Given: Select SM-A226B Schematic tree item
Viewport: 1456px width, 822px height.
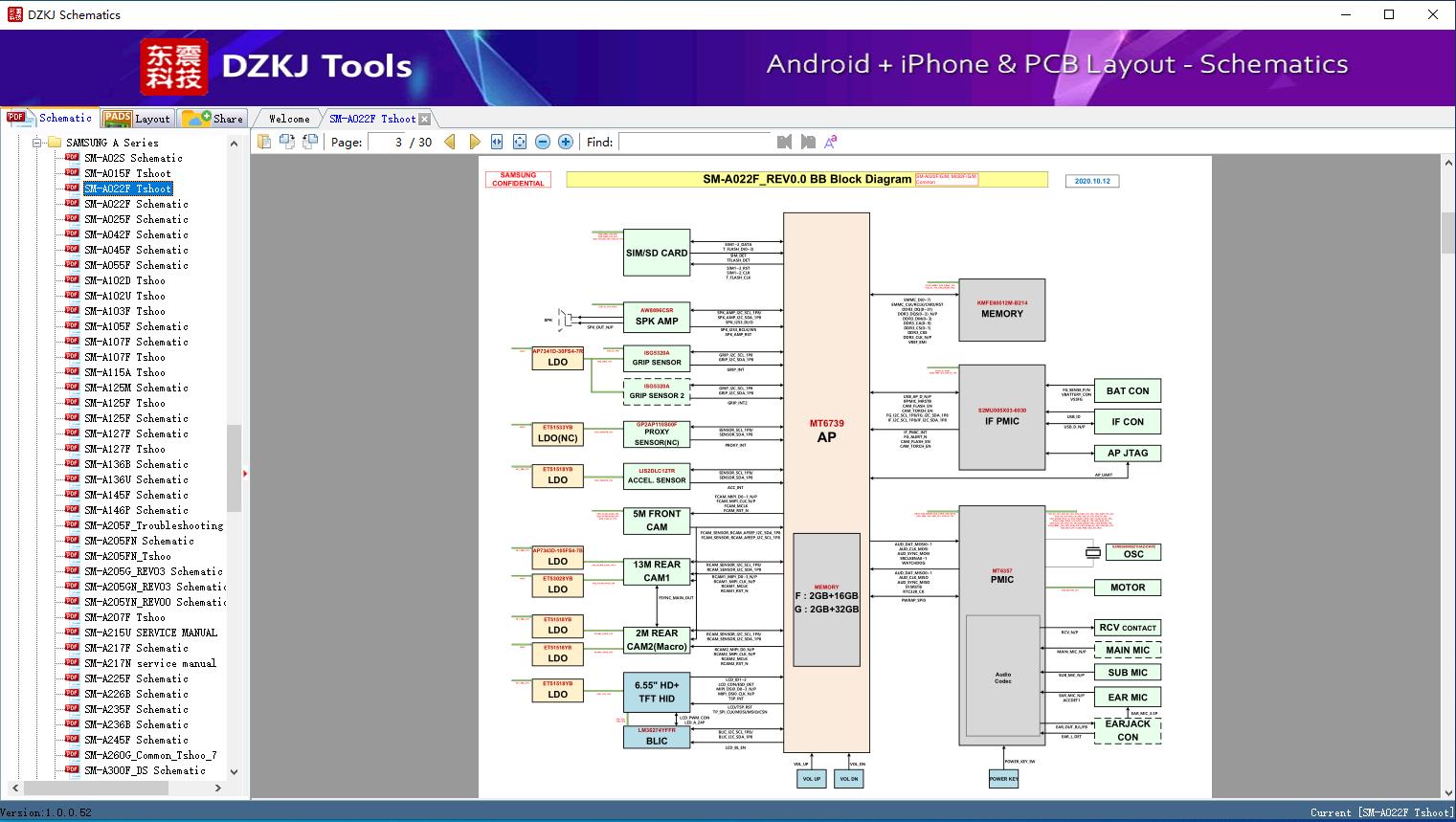Looking at the screenshot, I should (x=136, y=694).
